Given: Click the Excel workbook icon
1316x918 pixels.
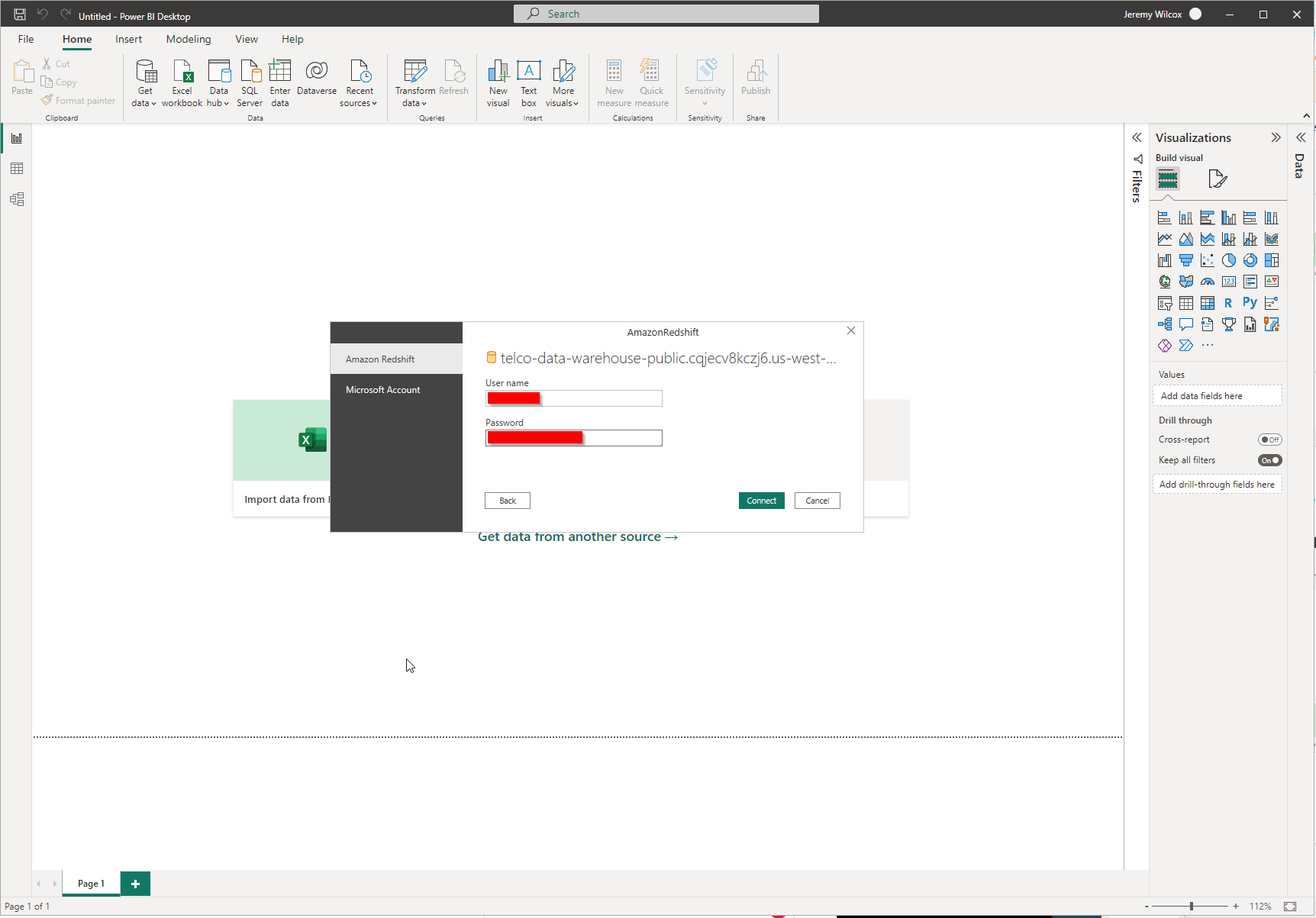Looking at the screenshot, I should click(x=182, y=83).
